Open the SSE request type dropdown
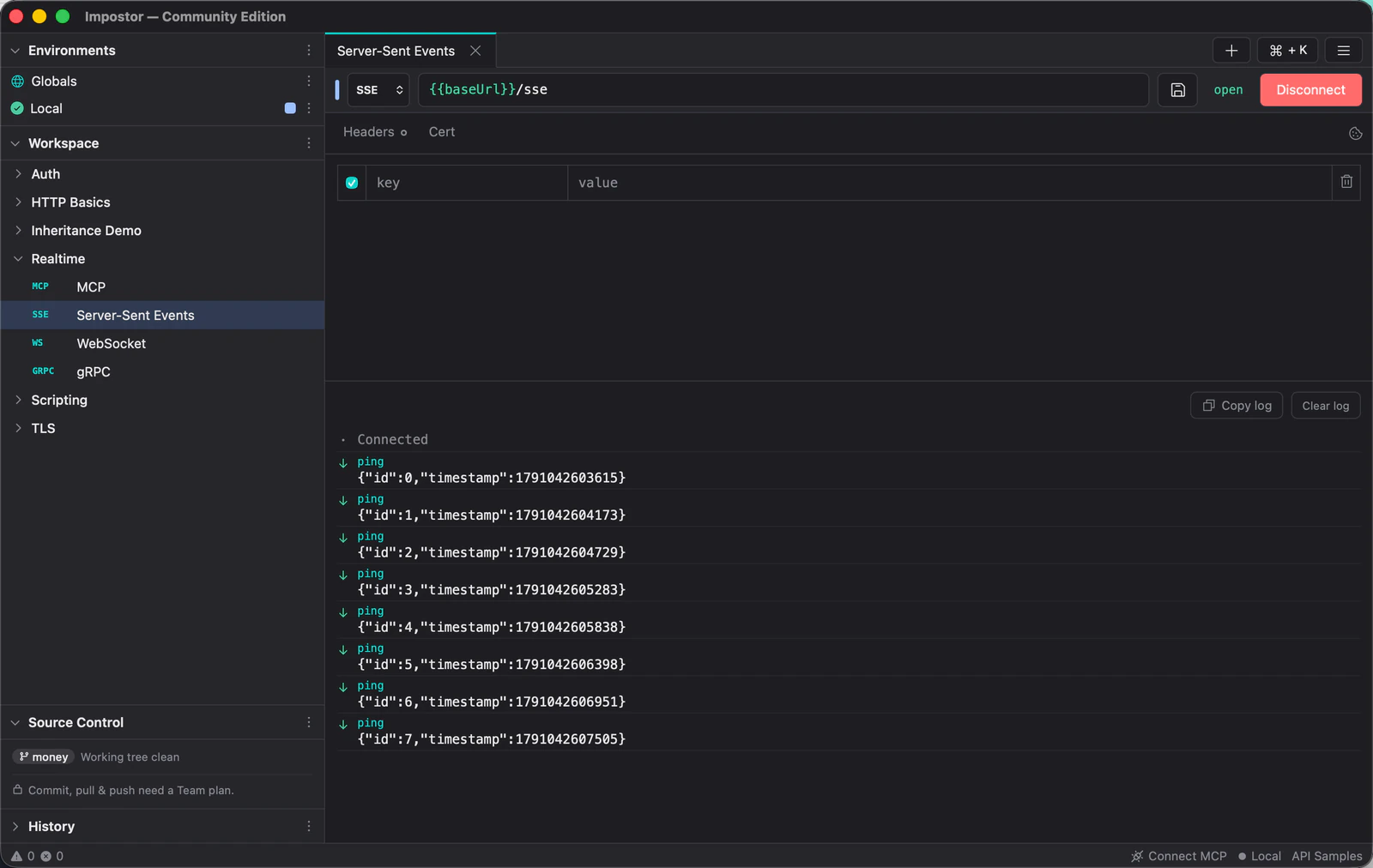1373x868 pixels. pos(378,90)
